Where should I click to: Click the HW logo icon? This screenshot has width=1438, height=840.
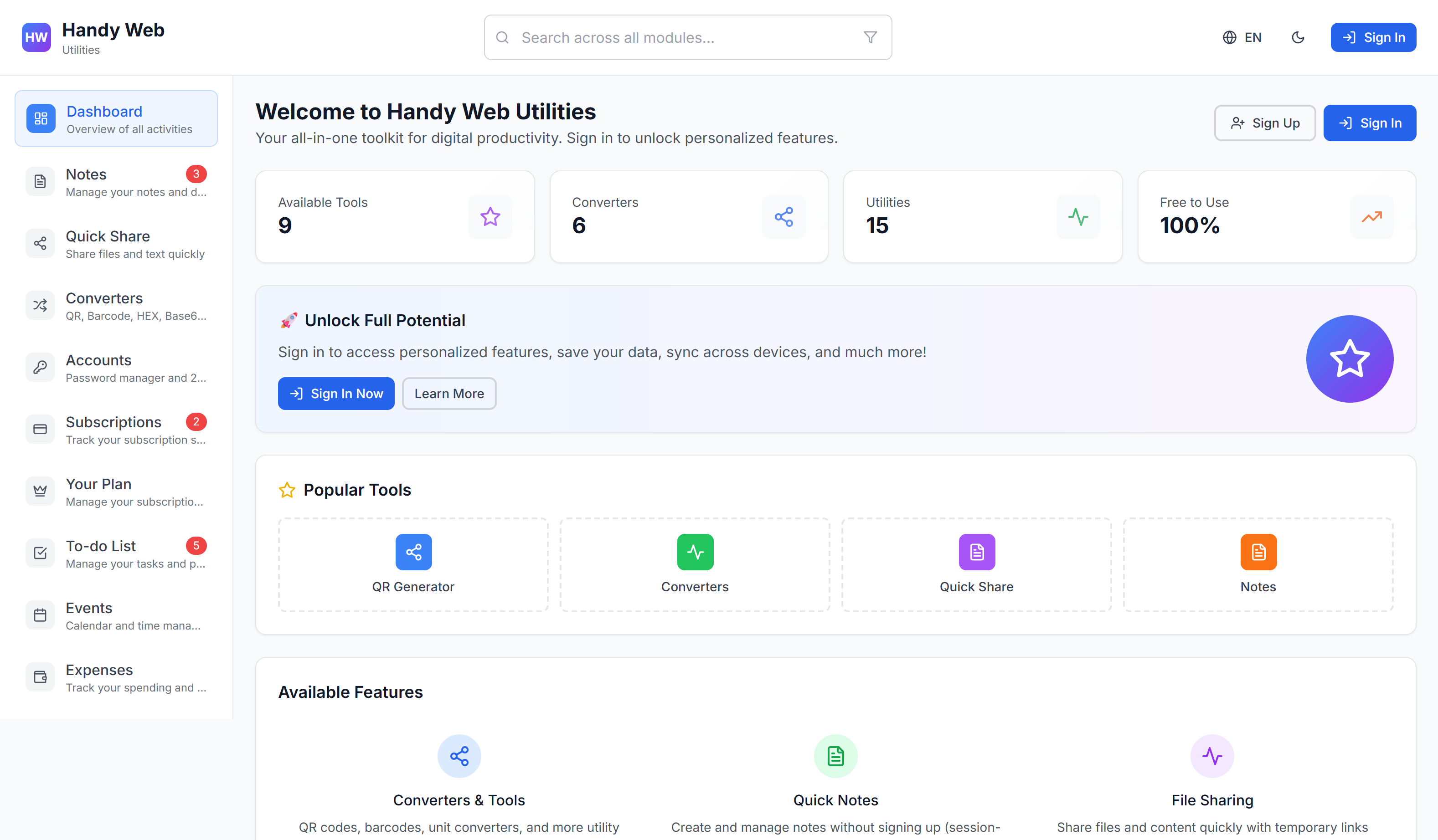[x=36, y=38]
